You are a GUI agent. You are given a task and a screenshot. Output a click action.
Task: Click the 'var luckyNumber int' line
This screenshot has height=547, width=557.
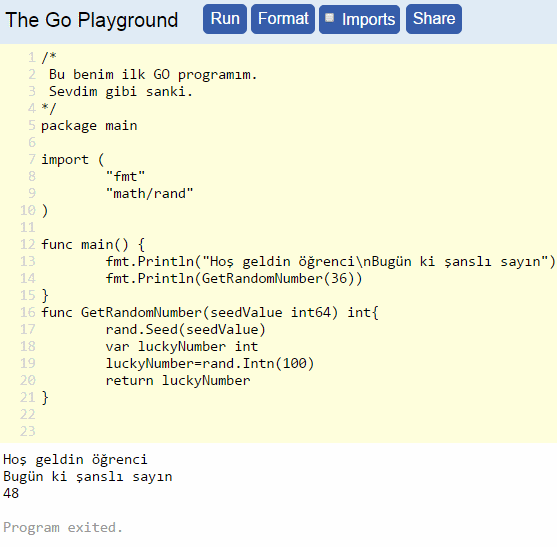182,346
